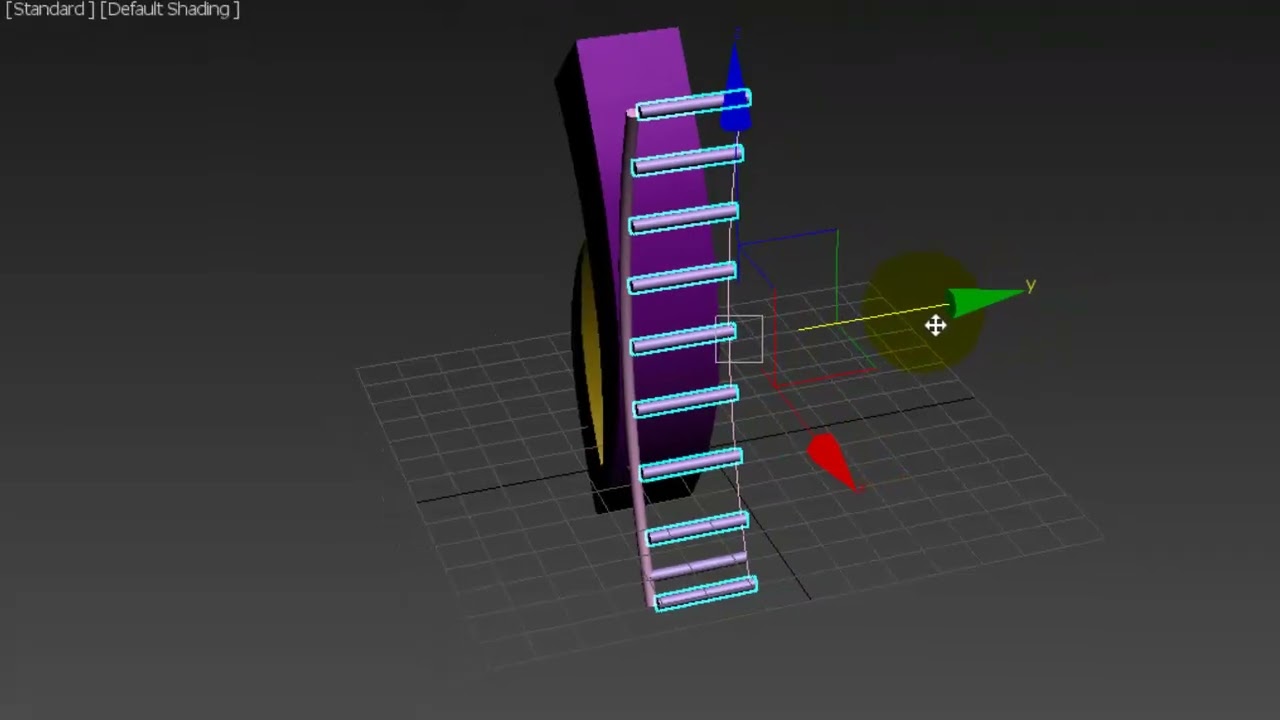Open the [Default Shading] viewport menu
Viewport: 1280px width, 720px height.
[170, 10]
